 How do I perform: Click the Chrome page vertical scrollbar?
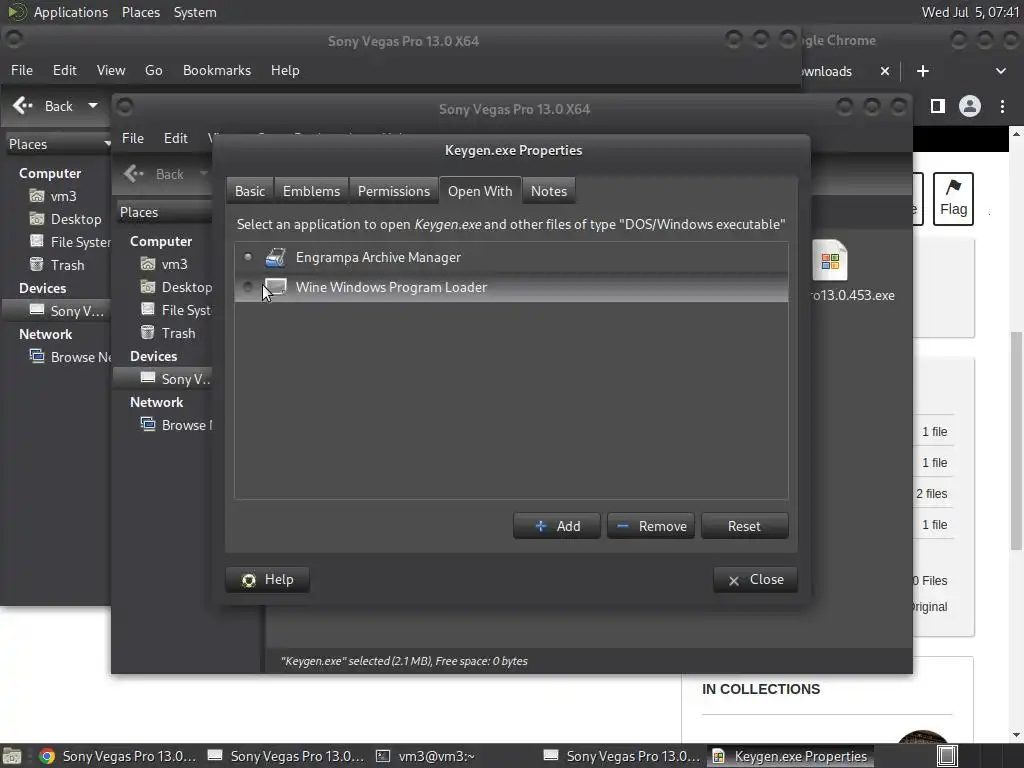pyautogui.click(x=1016, y=441)
